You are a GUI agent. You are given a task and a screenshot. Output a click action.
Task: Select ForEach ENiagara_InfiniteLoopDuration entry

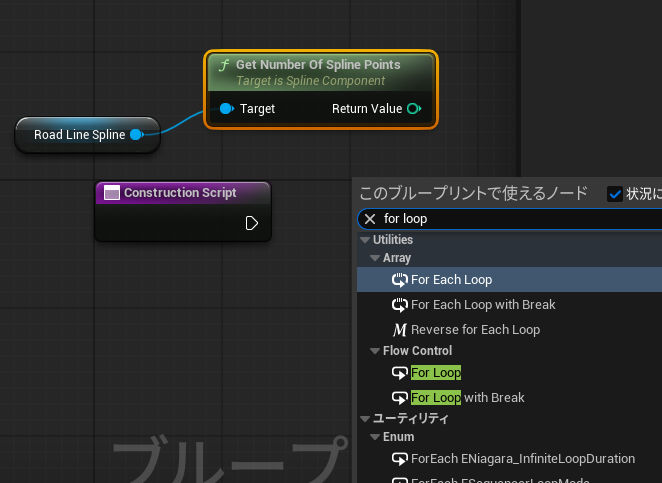(x=522, y=459)
